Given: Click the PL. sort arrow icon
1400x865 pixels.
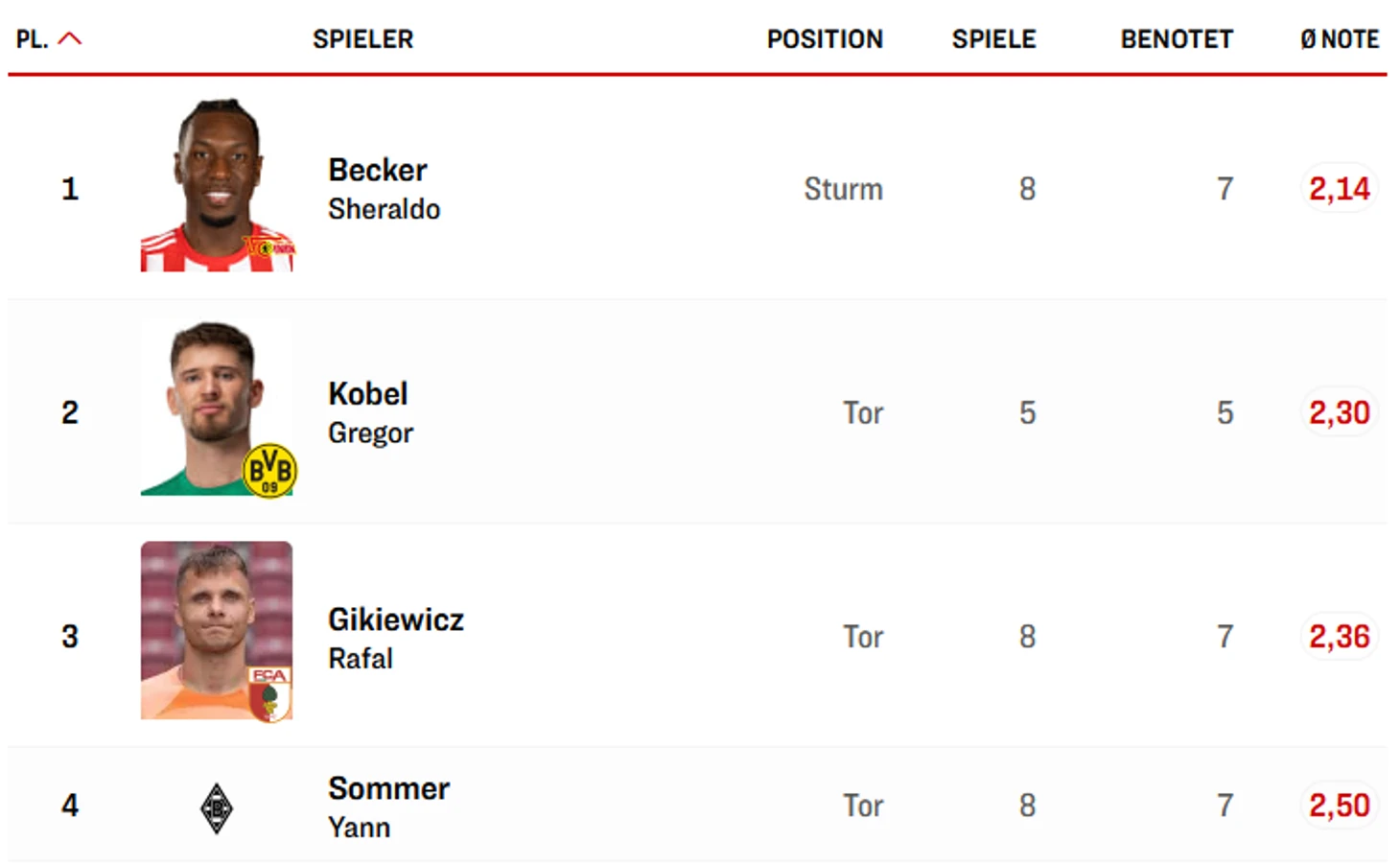Looking at the screenshot, I should [70, 39].
